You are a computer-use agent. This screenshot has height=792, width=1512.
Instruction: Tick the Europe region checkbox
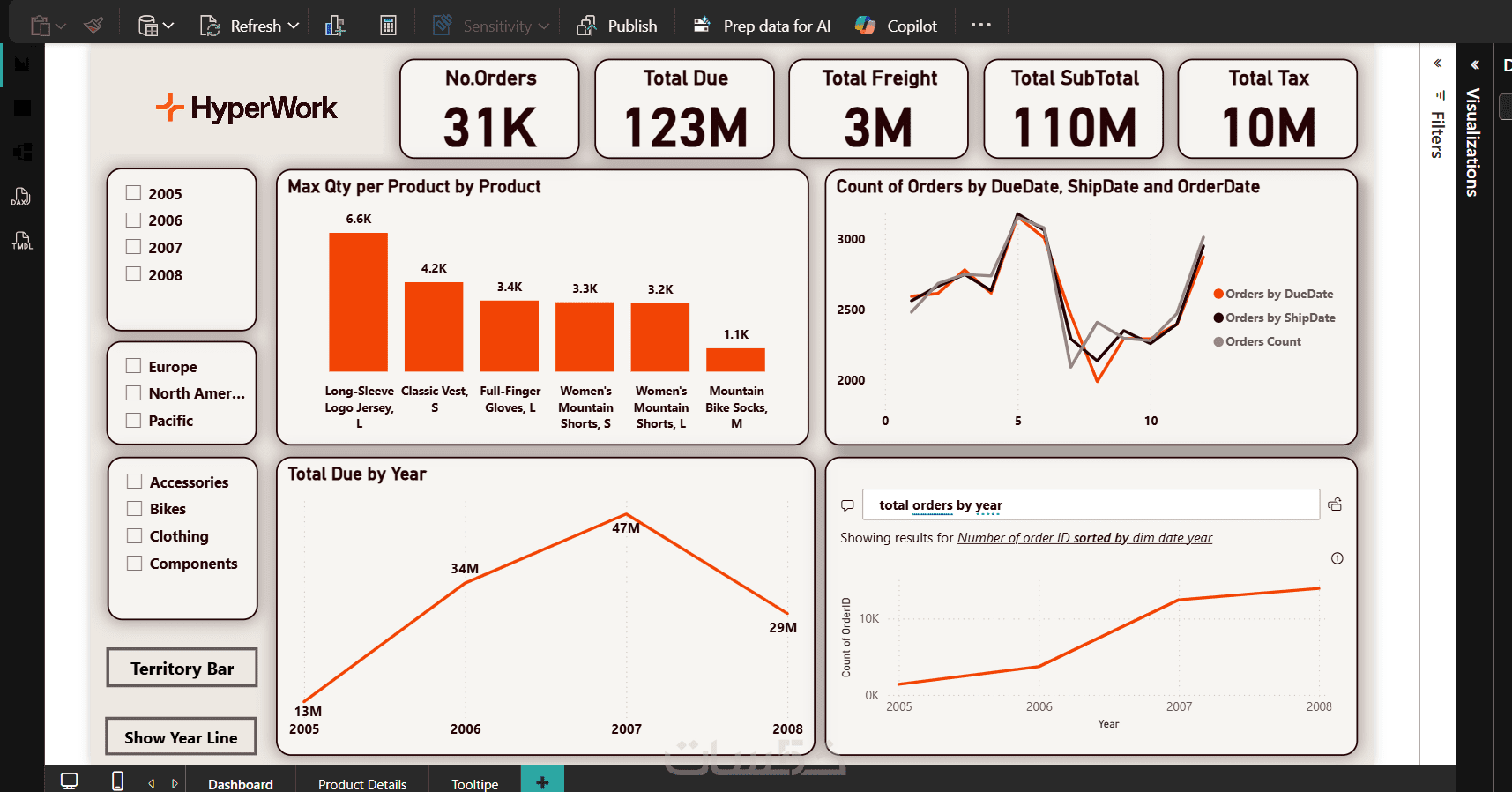[134, 366]
